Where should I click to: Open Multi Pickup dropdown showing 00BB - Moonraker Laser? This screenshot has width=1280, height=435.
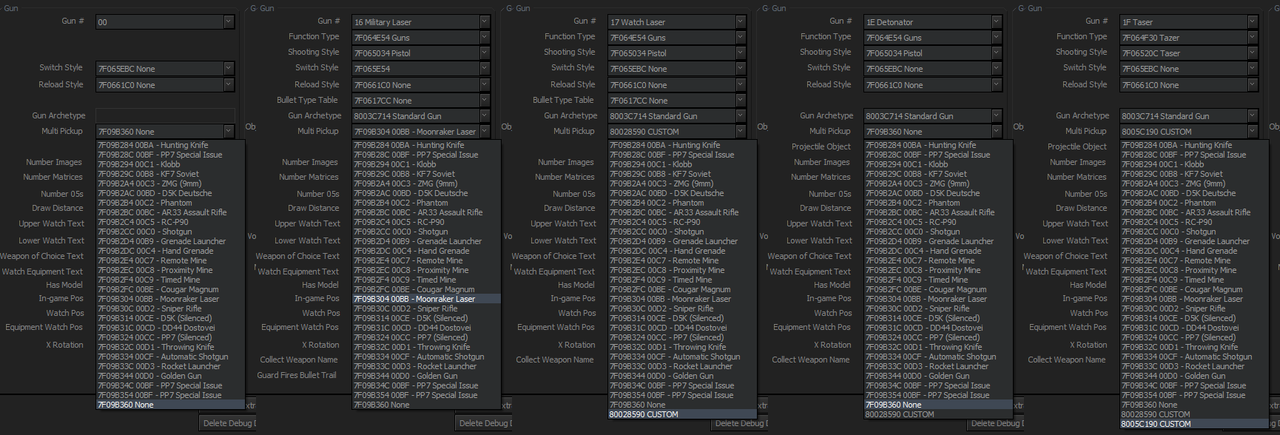pyautogui.click(x=421, y=132)
